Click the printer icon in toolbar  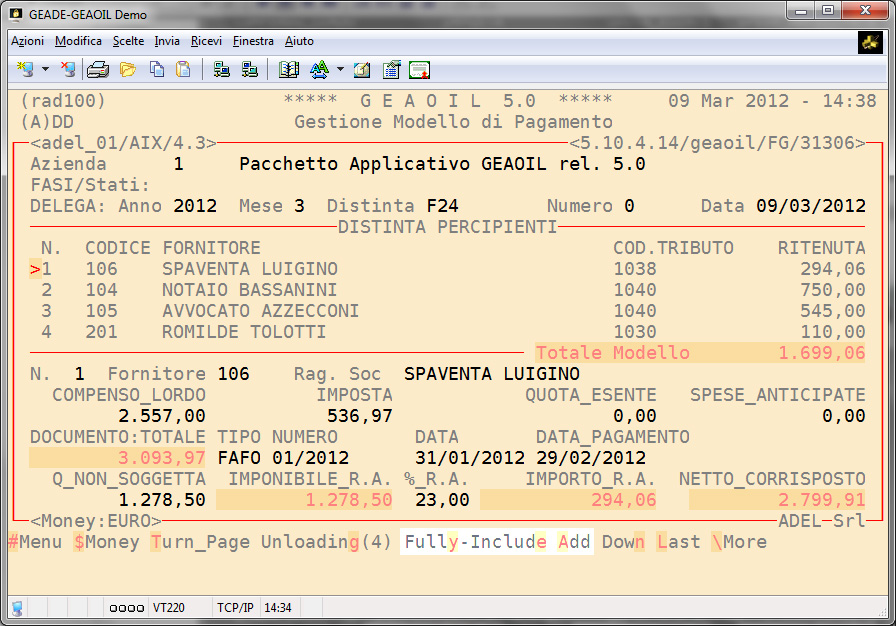coord(97,70)
